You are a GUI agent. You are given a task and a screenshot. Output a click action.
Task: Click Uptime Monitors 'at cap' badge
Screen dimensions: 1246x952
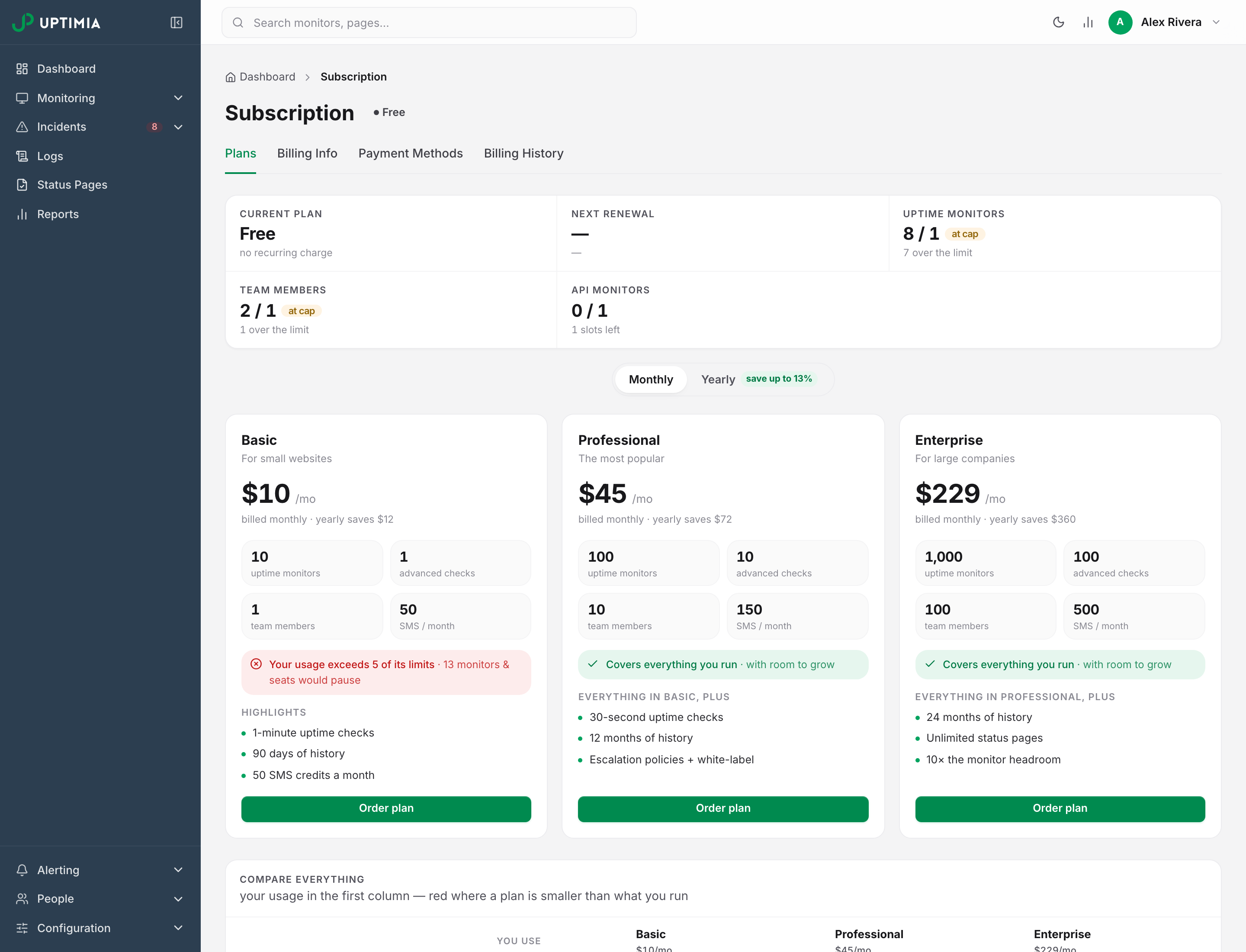(x=964, y=234)
